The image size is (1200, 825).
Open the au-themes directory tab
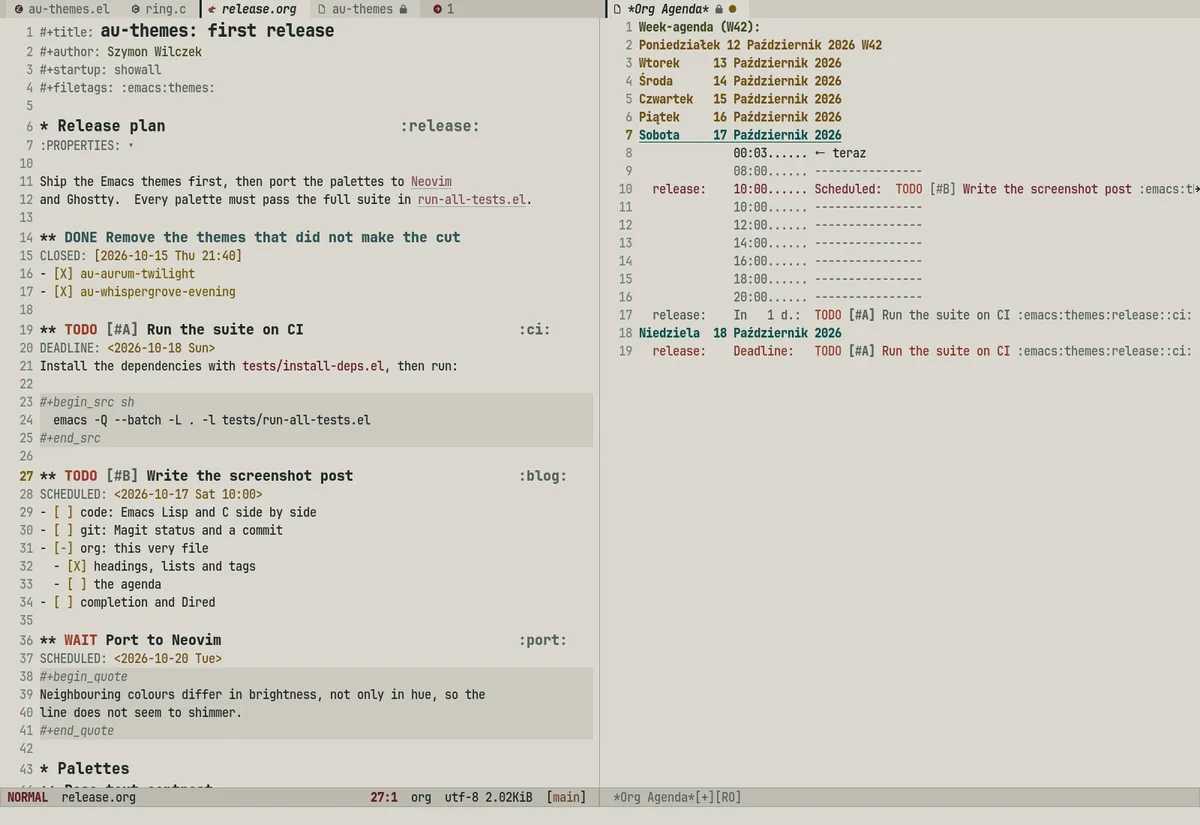coord(362,9)
